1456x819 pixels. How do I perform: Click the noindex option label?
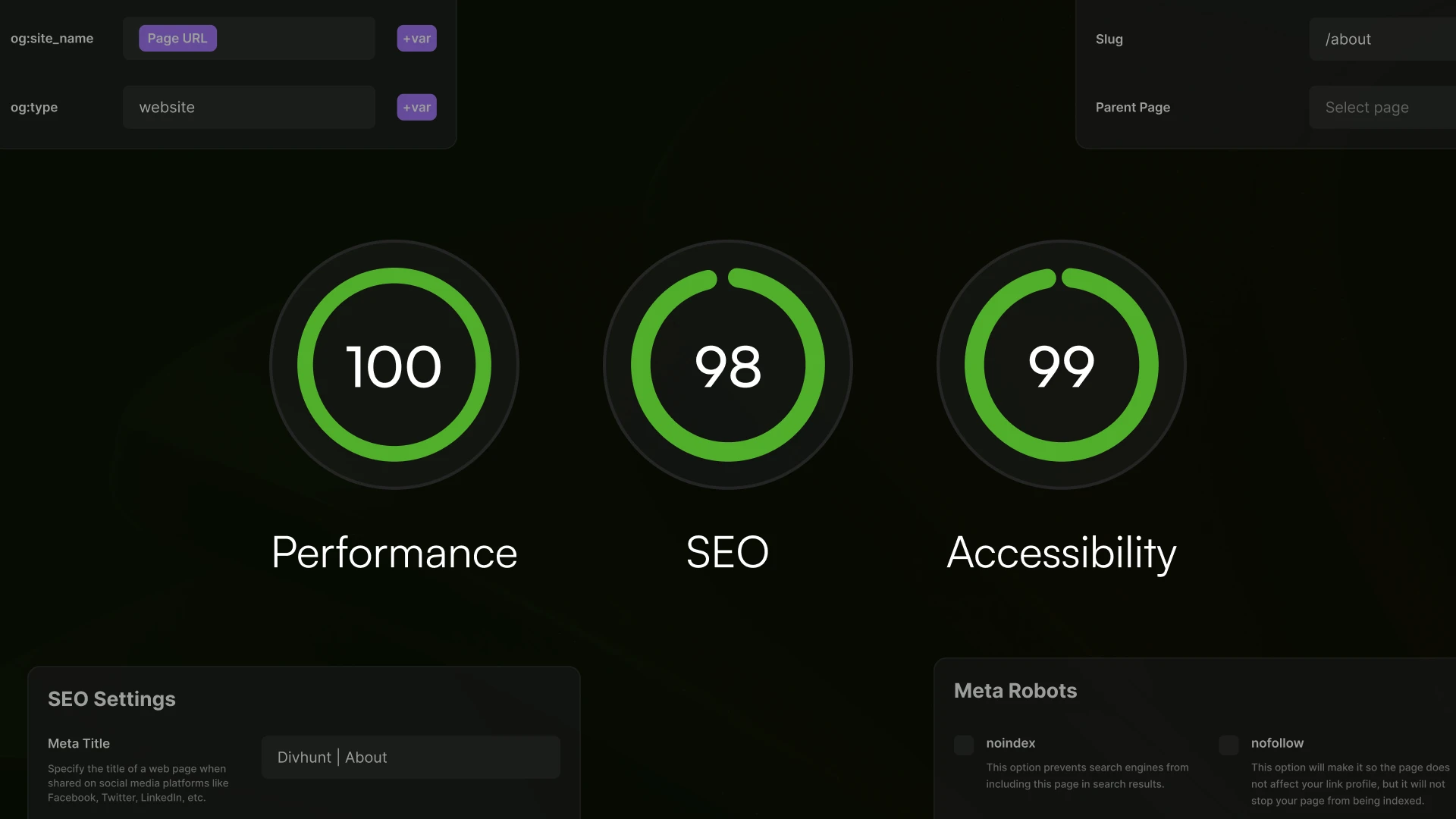(x=1010, y=743)
